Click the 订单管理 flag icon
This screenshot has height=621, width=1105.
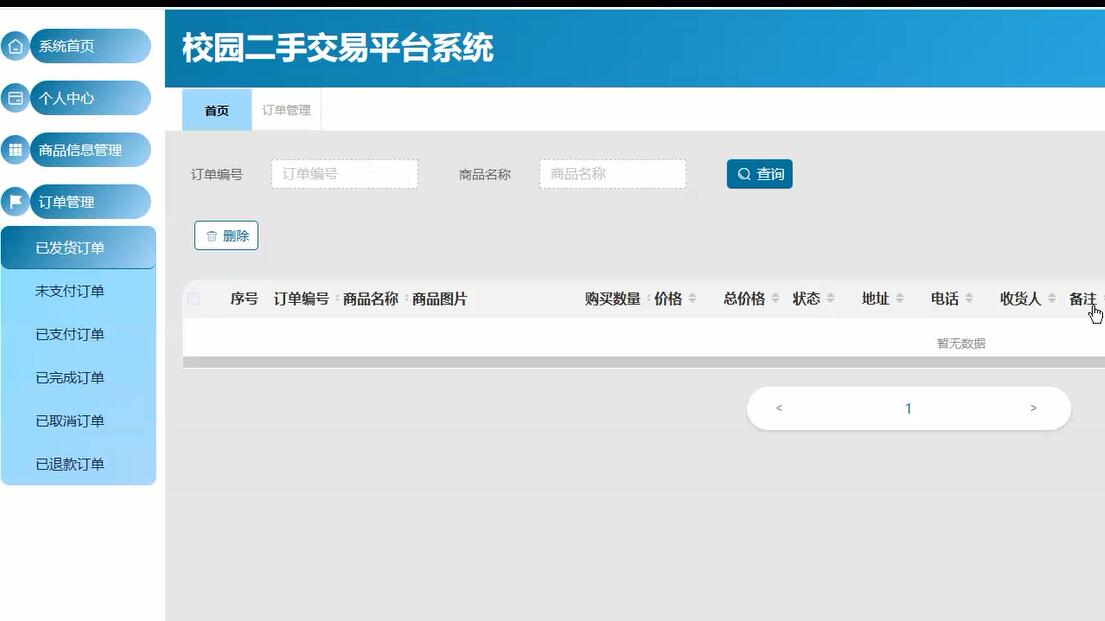(x=14, y=201)
